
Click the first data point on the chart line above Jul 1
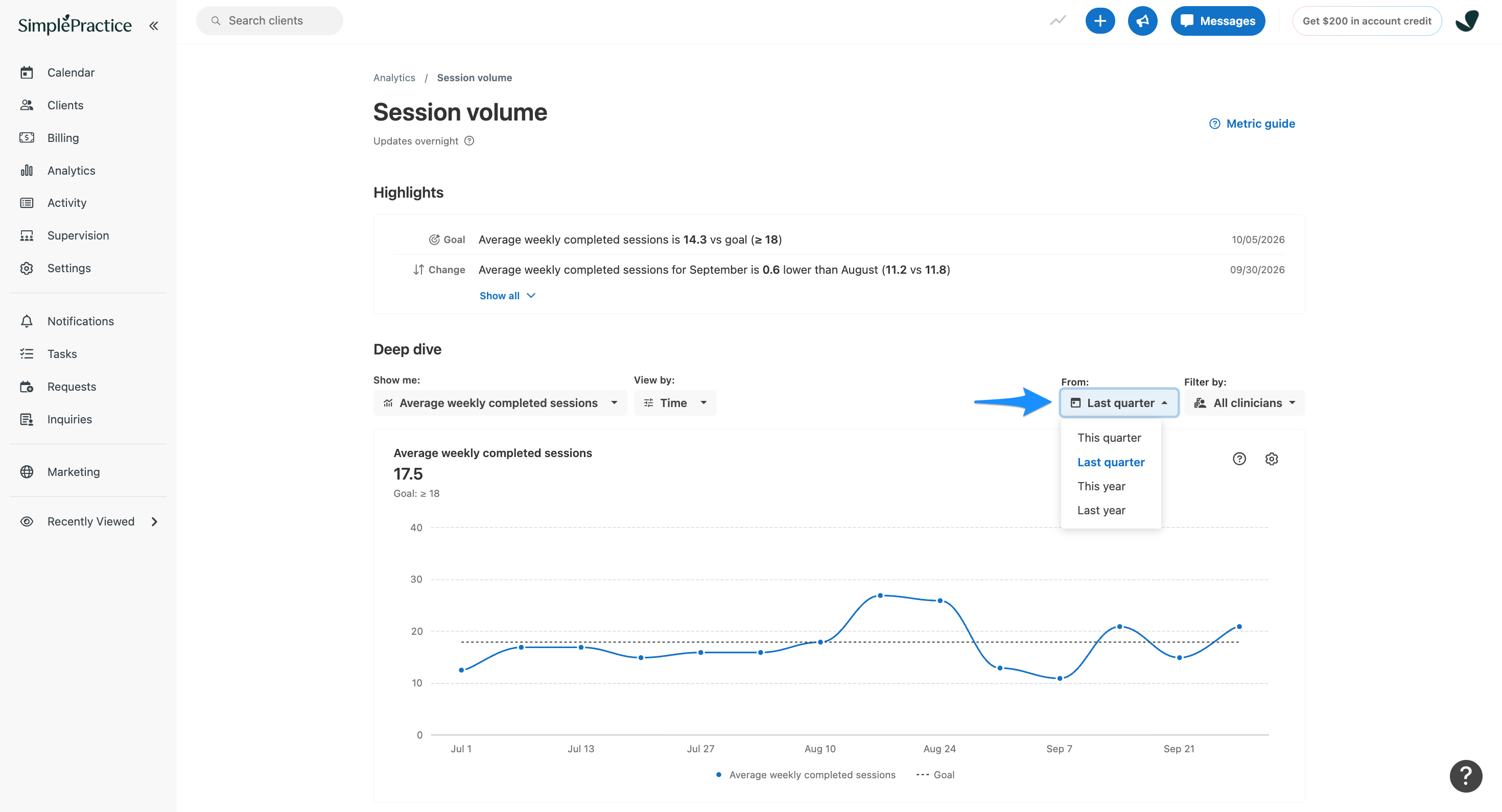(x=461, y=670)
